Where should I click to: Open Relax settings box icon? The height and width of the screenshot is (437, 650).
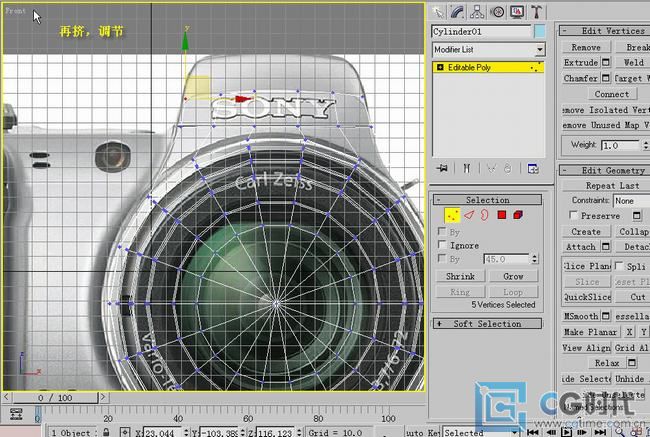632,363
